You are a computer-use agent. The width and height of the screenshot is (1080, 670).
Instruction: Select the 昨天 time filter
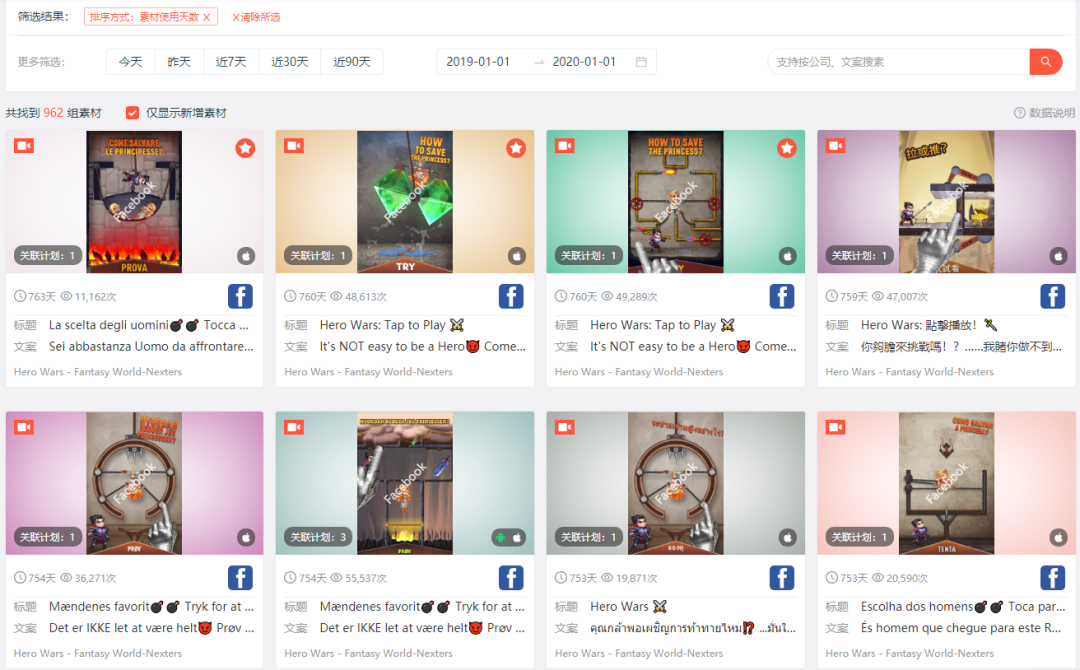pyautogui.click(x=179, y=62)
